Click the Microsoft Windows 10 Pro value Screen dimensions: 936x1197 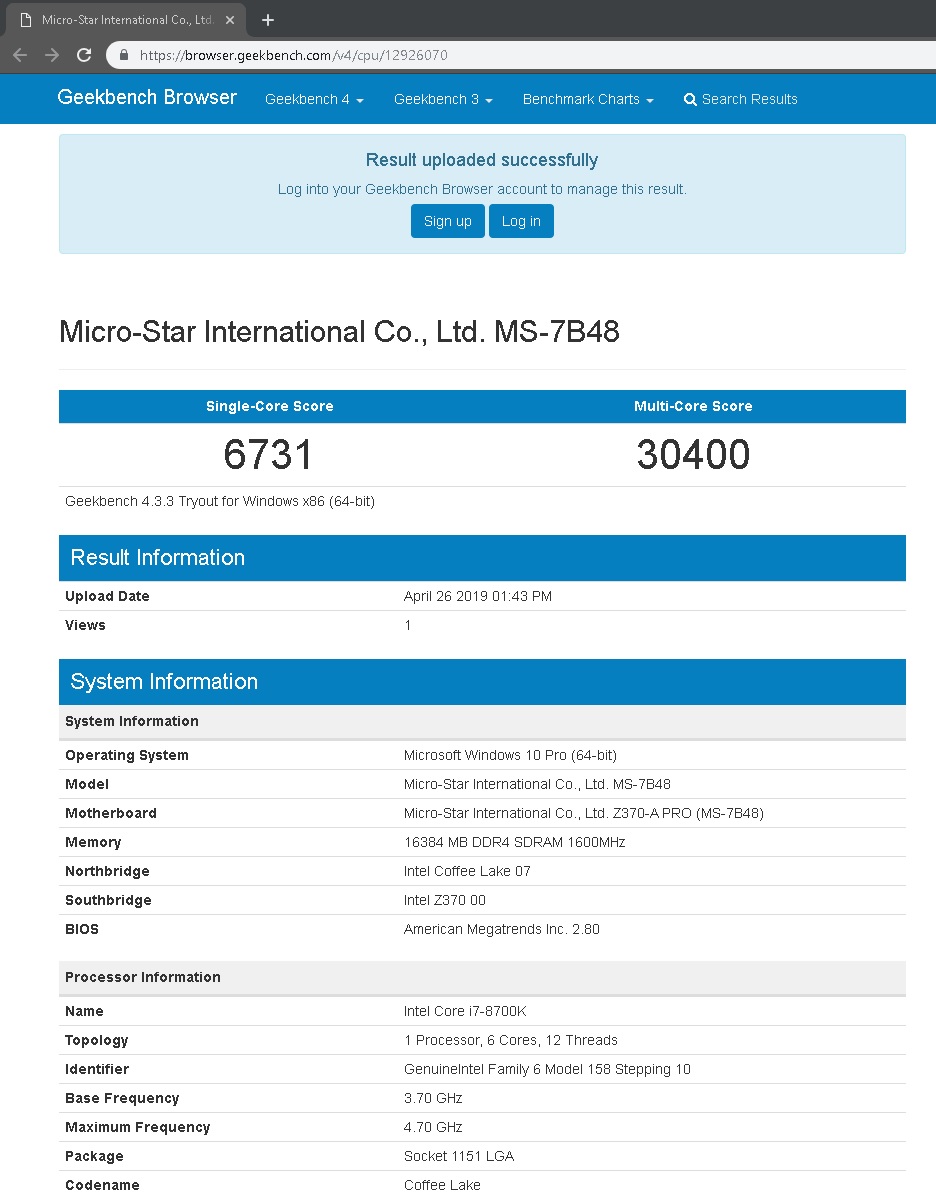coord(510,755)
